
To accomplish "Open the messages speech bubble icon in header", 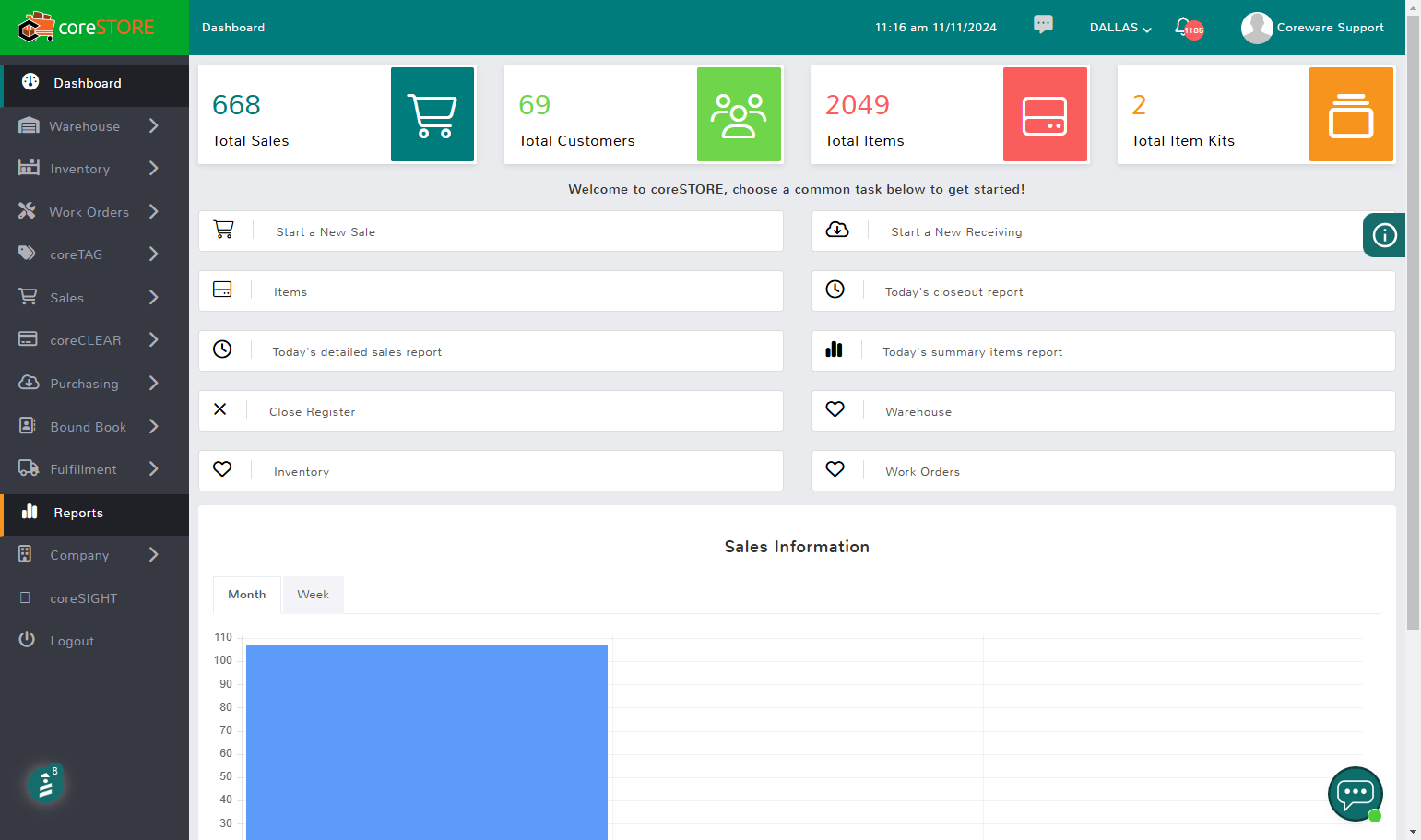I will 1043,24.
